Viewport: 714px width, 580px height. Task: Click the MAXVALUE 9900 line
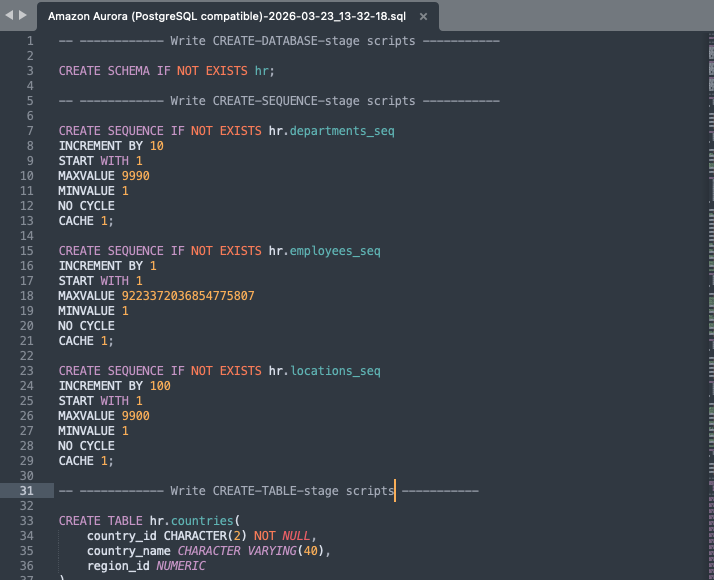[104, 416]
